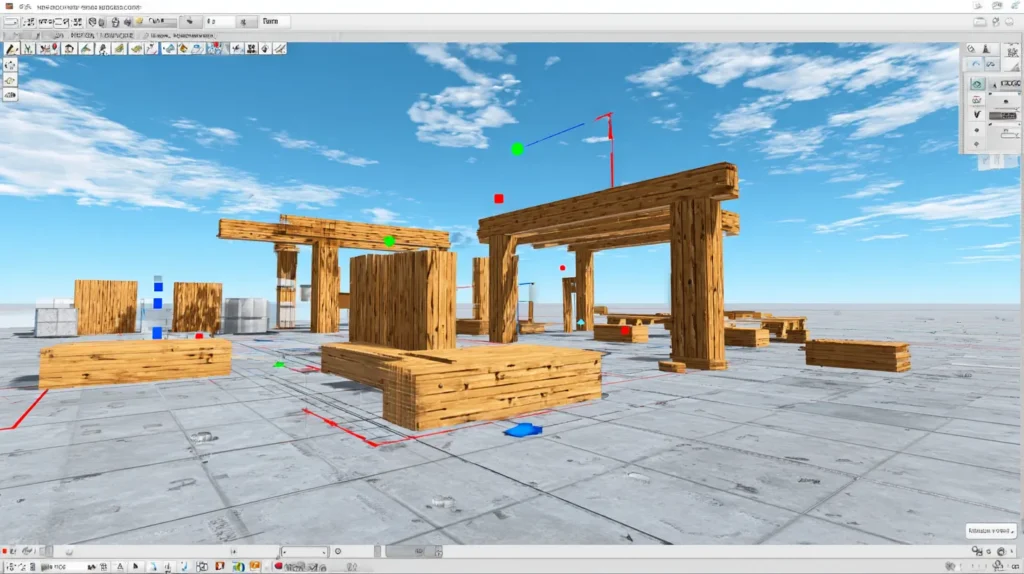Select the pencil draw tool in the toolbar
Image resolution: width=1024 pixels, height=574 pixels.
12,47
